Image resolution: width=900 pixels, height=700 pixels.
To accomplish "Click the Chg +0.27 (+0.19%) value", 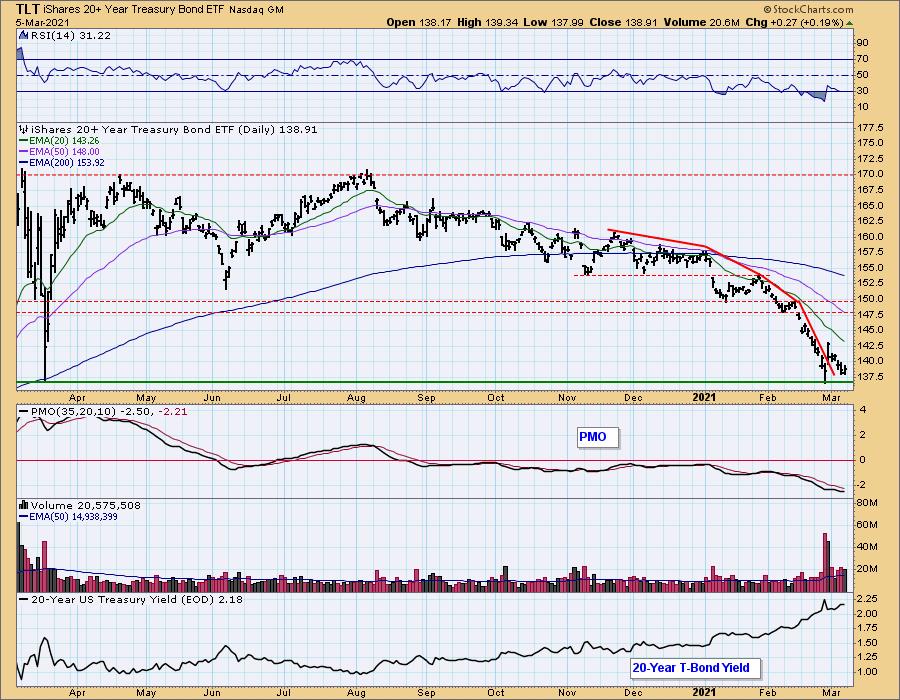I will pyautogui.click(x=794, y=22).
